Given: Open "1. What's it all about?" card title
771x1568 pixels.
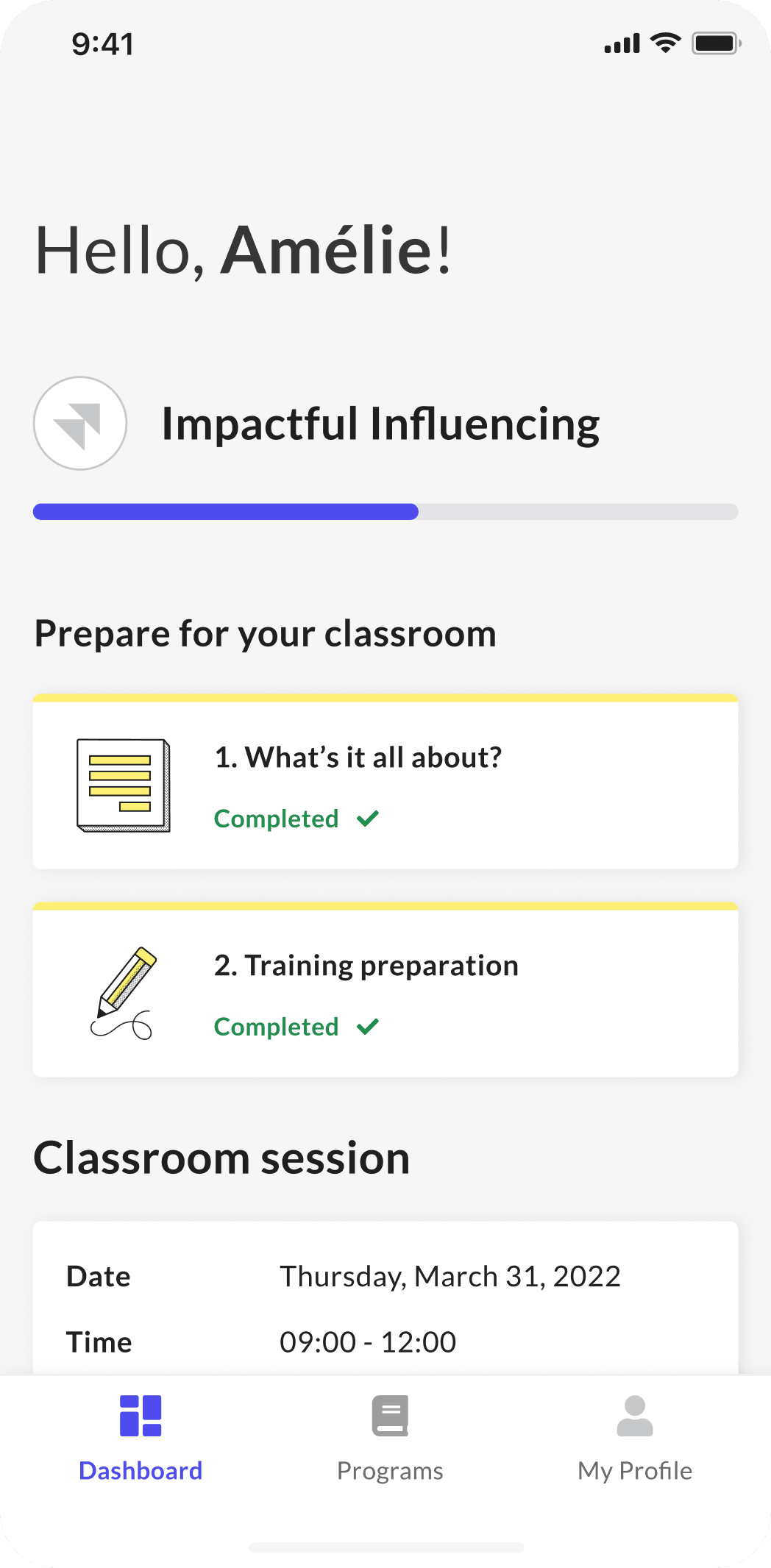Looking at the screenshot, I should pos(358,758).
